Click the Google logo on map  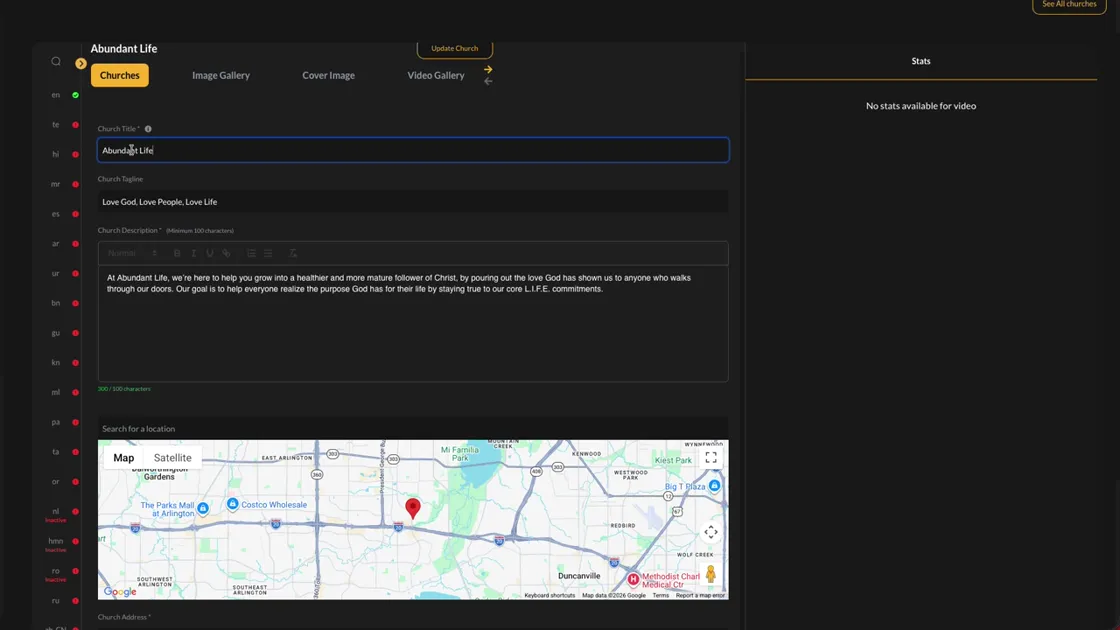pos(120,591)
